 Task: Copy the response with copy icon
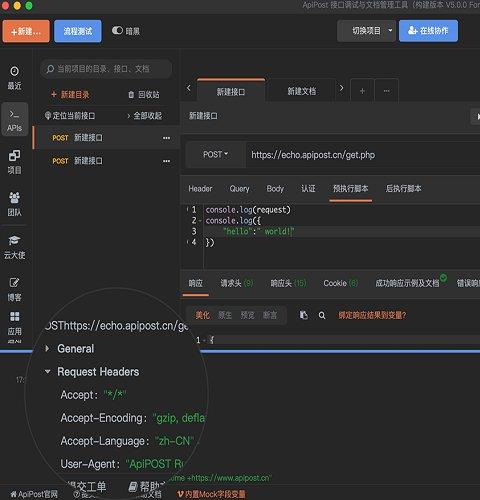click(303, 315)
